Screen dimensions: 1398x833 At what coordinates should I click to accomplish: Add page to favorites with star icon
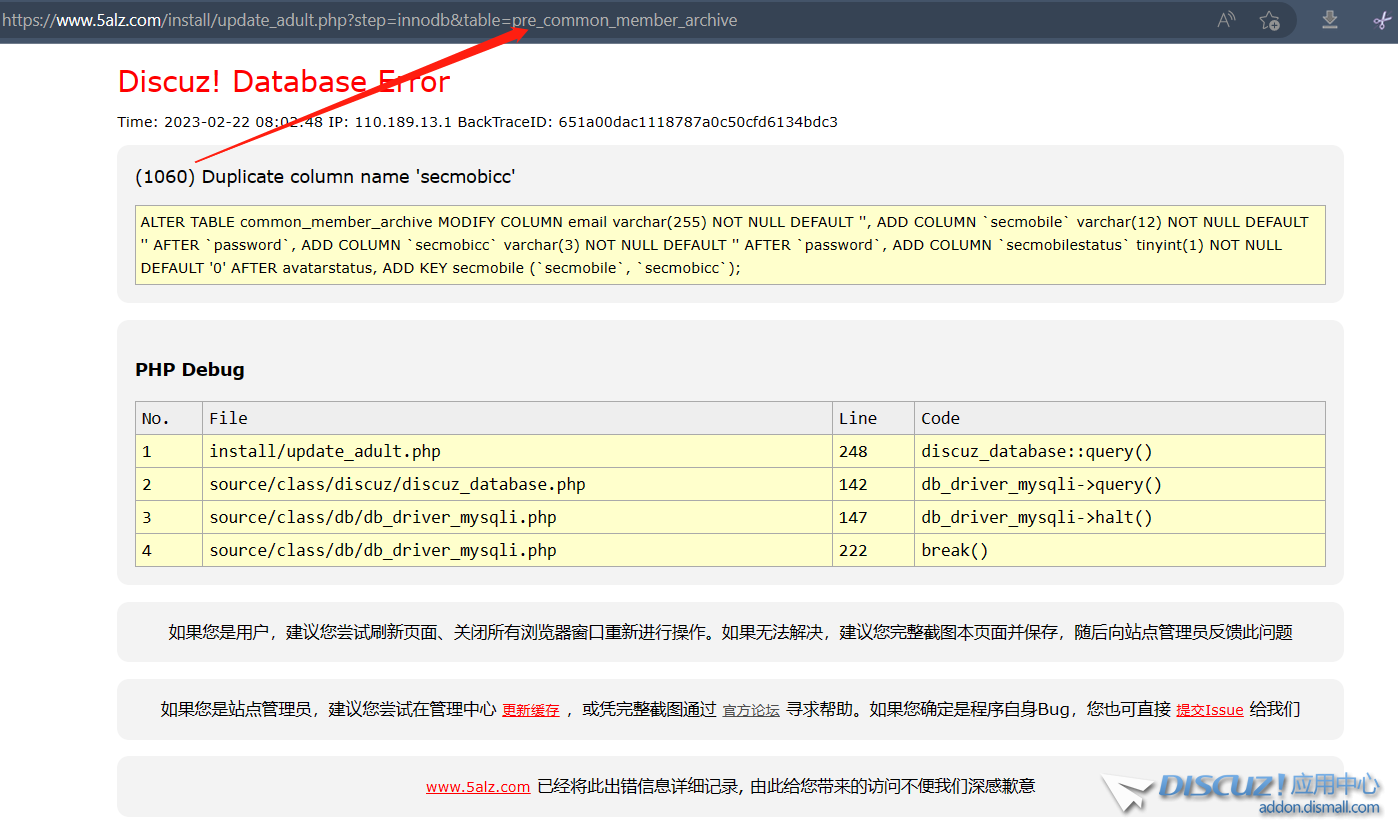click(1270, 20)
